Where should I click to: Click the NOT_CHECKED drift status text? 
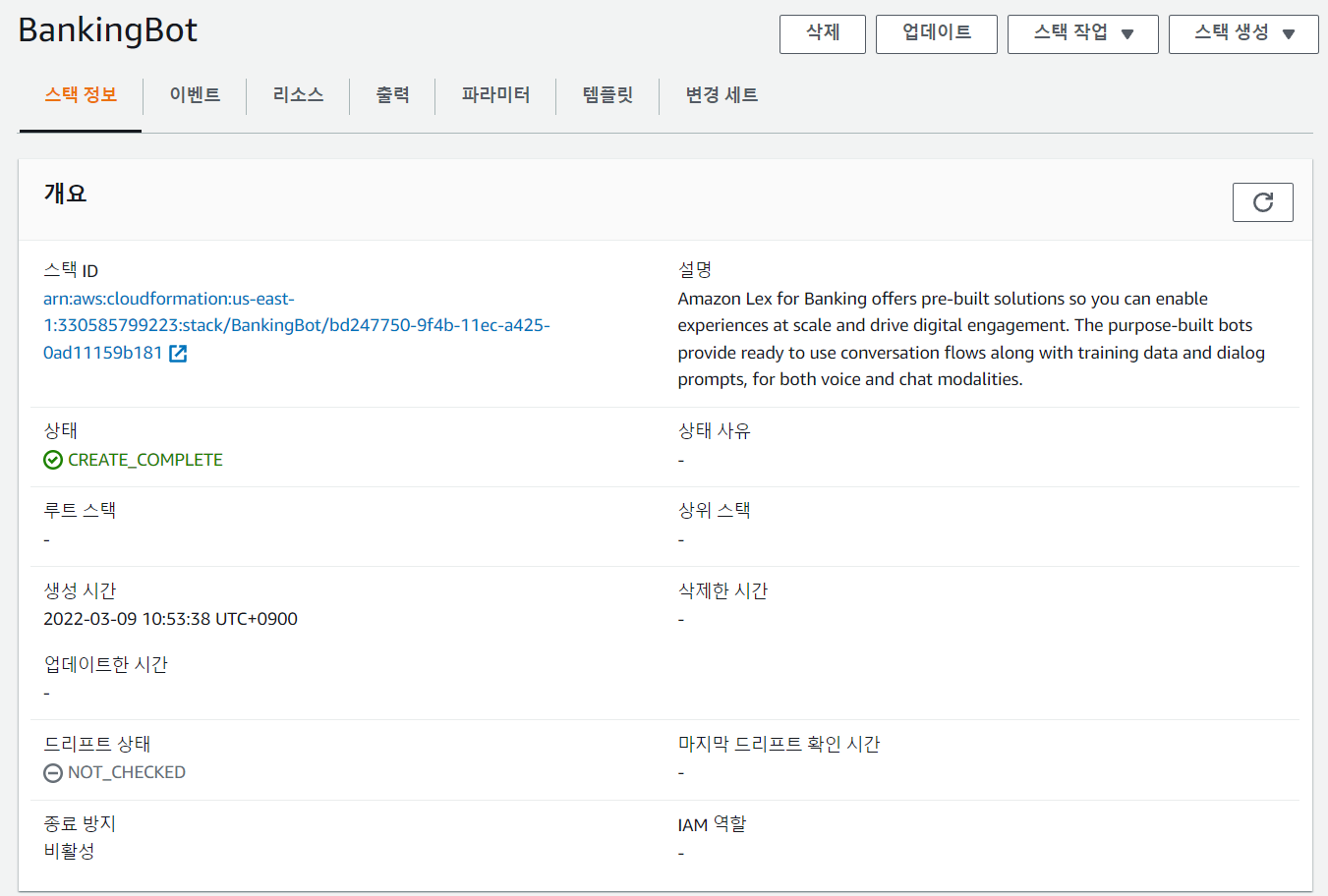click(x=127, y=773)
